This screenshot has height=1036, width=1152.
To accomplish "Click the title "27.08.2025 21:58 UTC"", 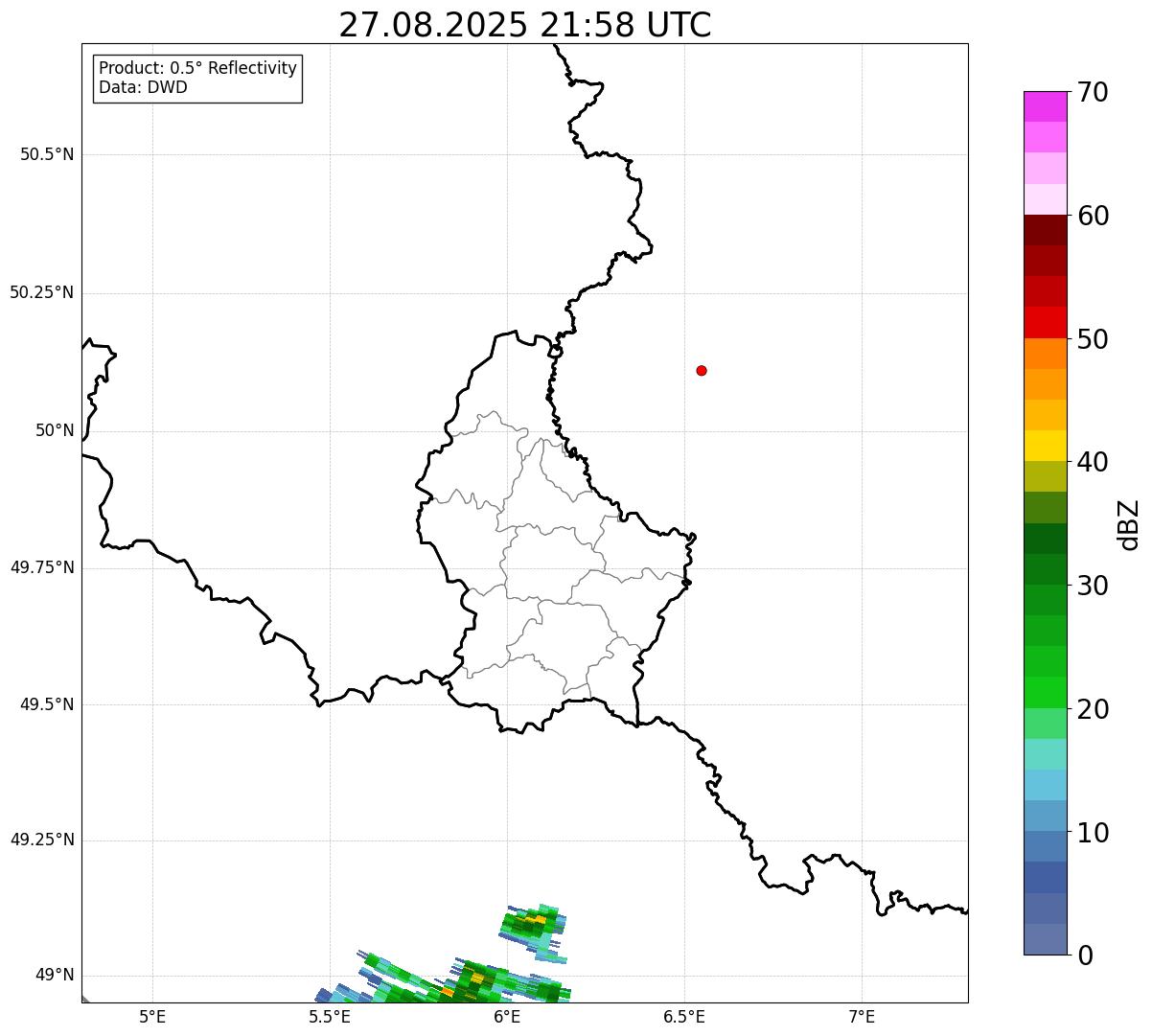I will click(x=525, y=25).
